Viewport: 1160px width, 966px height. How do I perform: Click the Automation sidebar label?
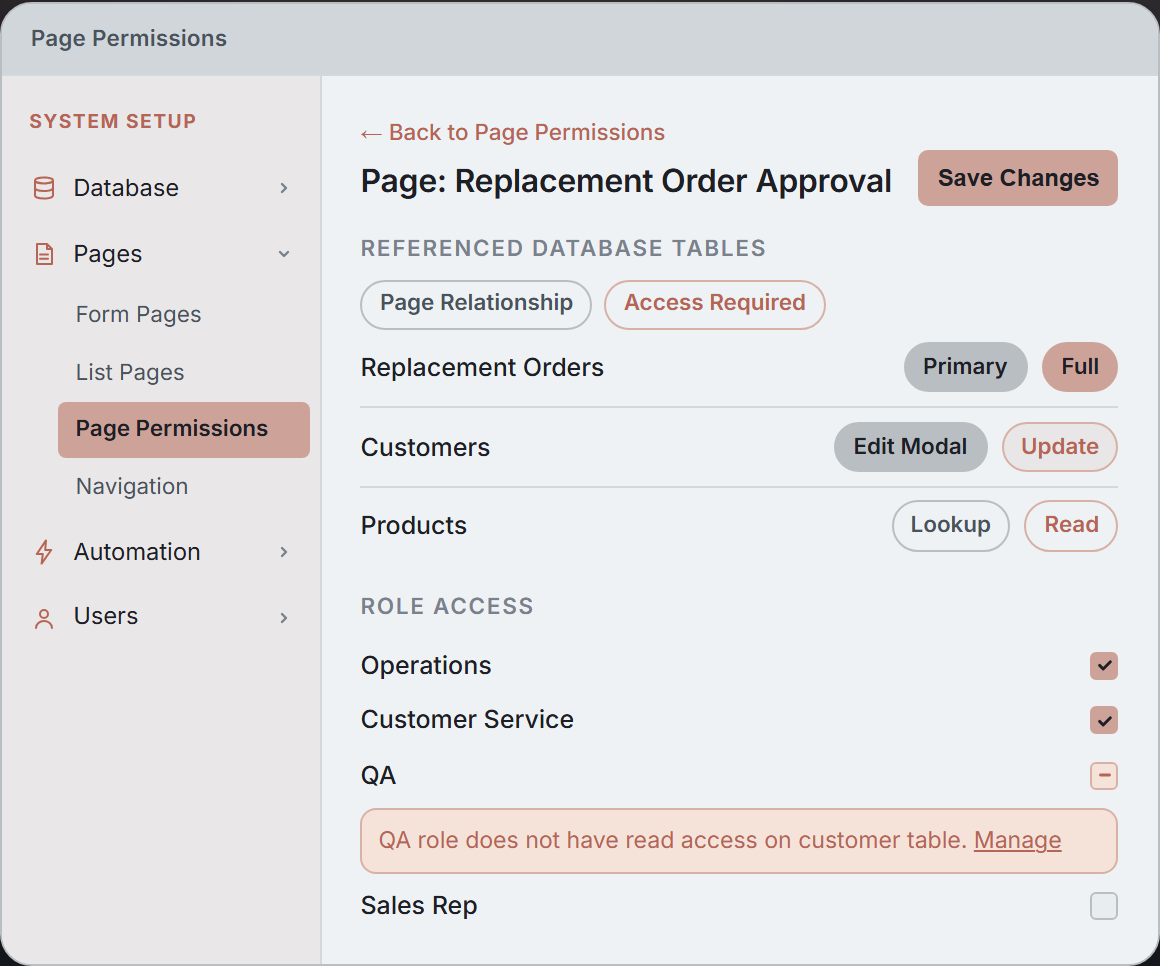(x=137, y=552)
